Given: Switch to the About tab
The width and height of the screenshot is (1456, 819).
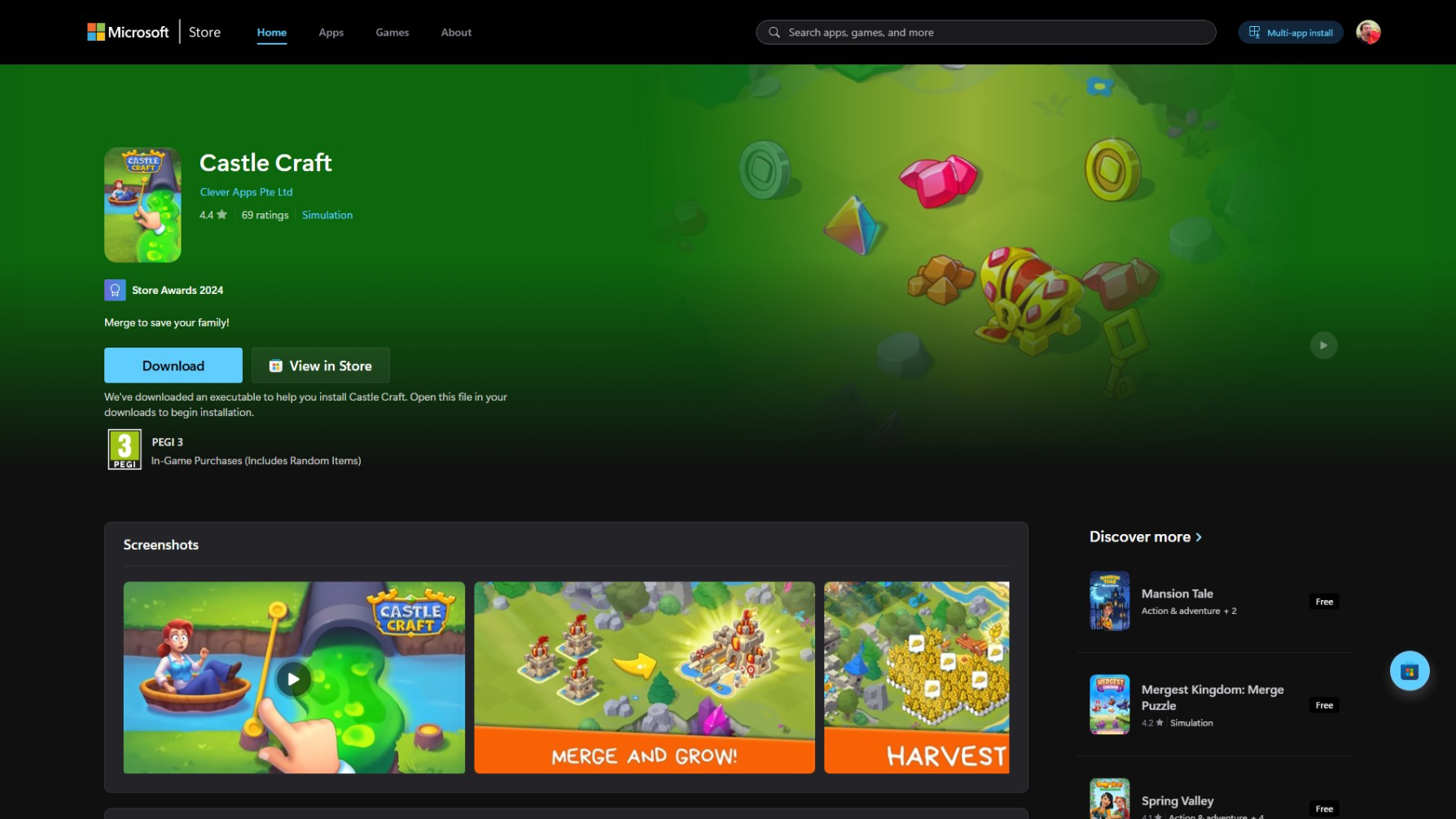Looking at the screenshot, I should point(455,33).
